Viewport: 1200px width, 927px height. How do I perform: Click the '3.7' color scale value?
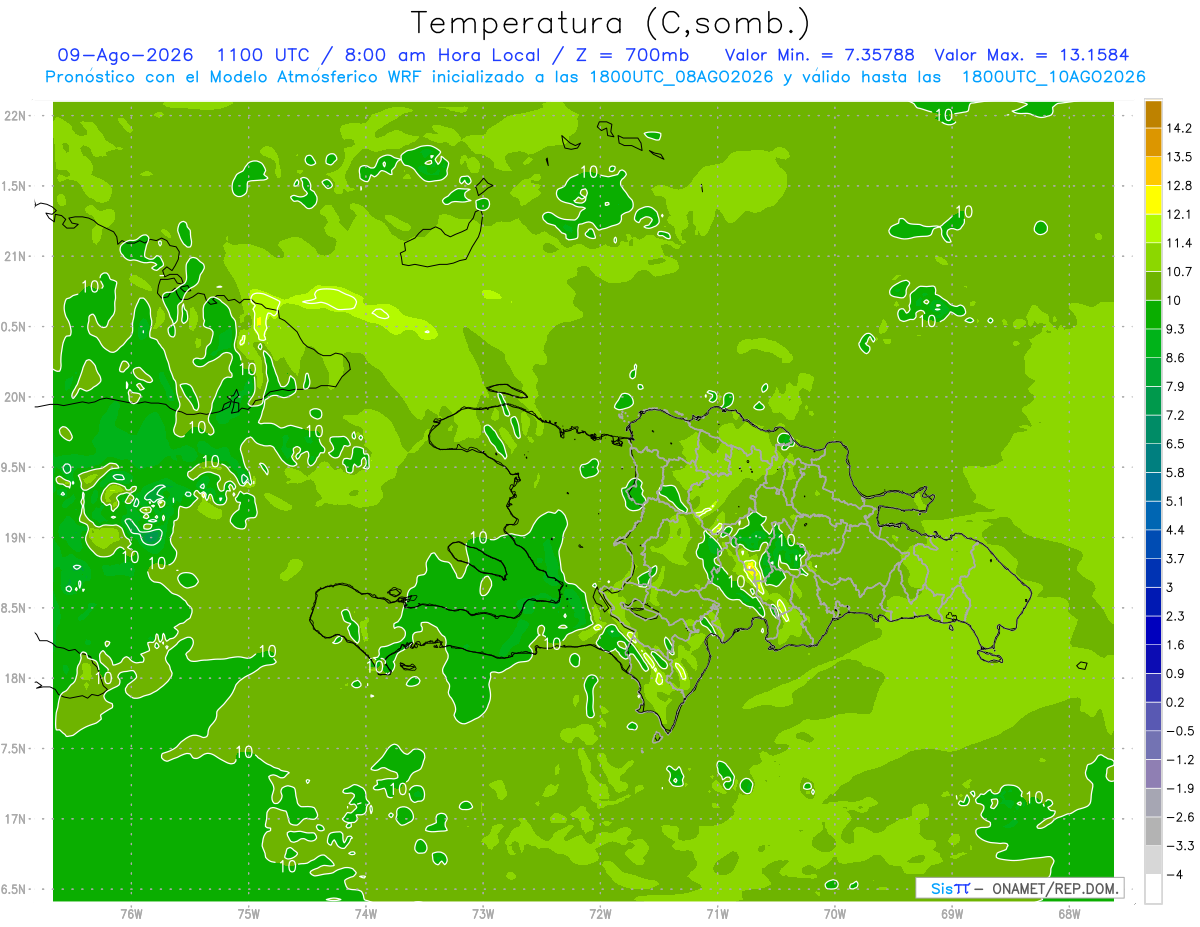[x=1177, y=559]
